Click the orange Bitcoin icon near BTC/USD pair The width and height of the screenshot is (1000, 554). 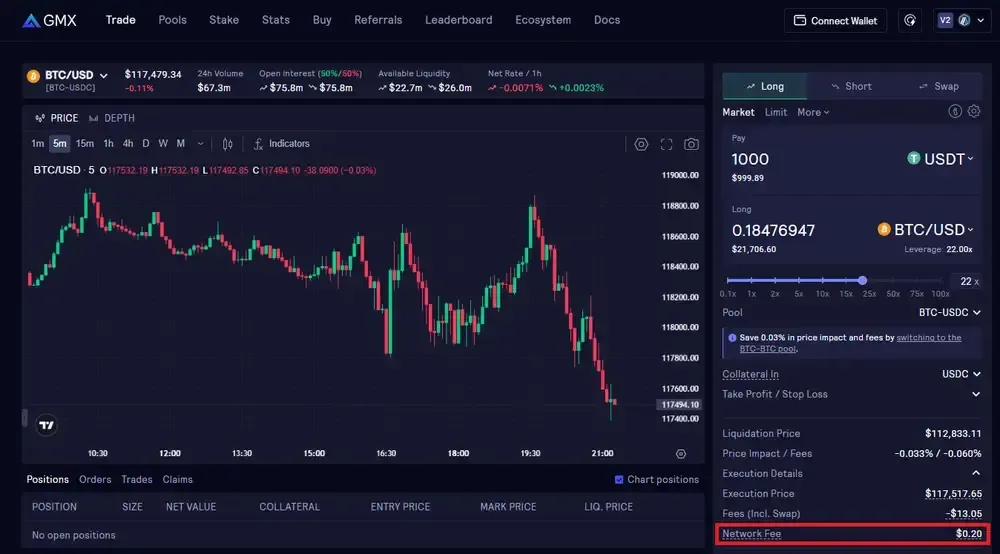[33, 77]
